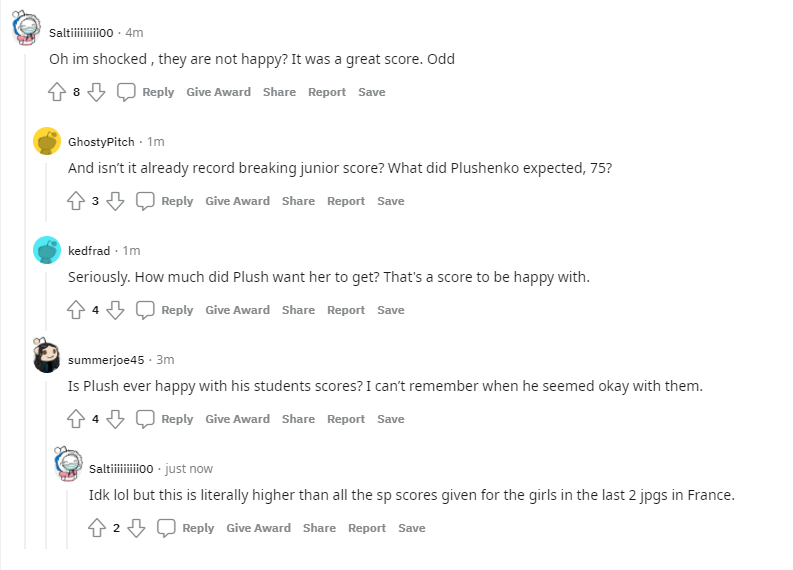Downvote Saltiiiiiiiii00's "Oh im shocked" comment
Screen dimensions: 793x570
96,92
